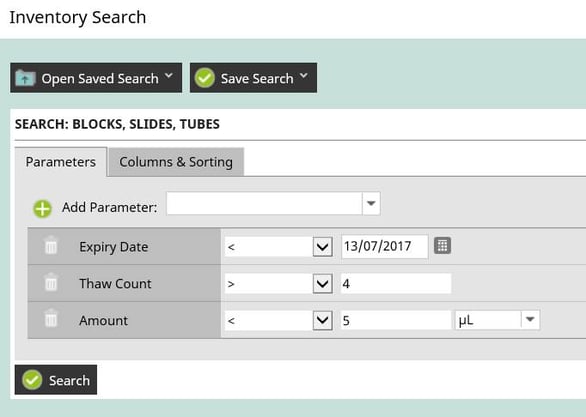Click the Open Saved Search button
This screenshot has width=586, height=417.
(x=96, y=78)
